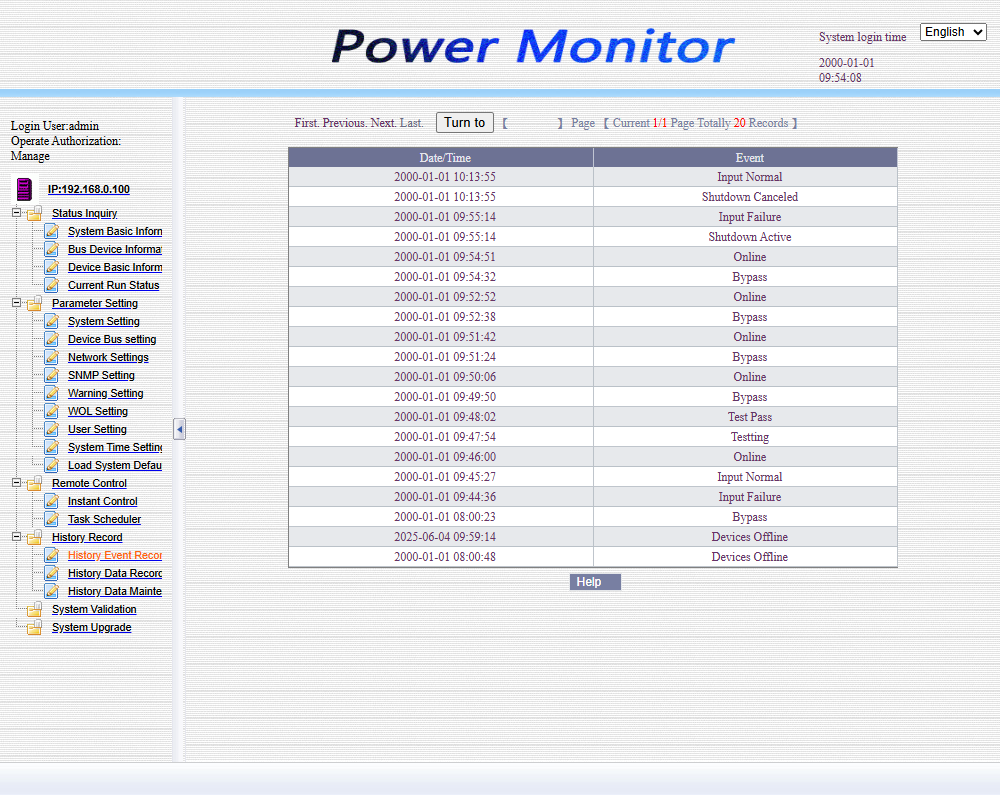
Task: Click the page icon next to System Basic Information
Action: [x=52, y=231]
